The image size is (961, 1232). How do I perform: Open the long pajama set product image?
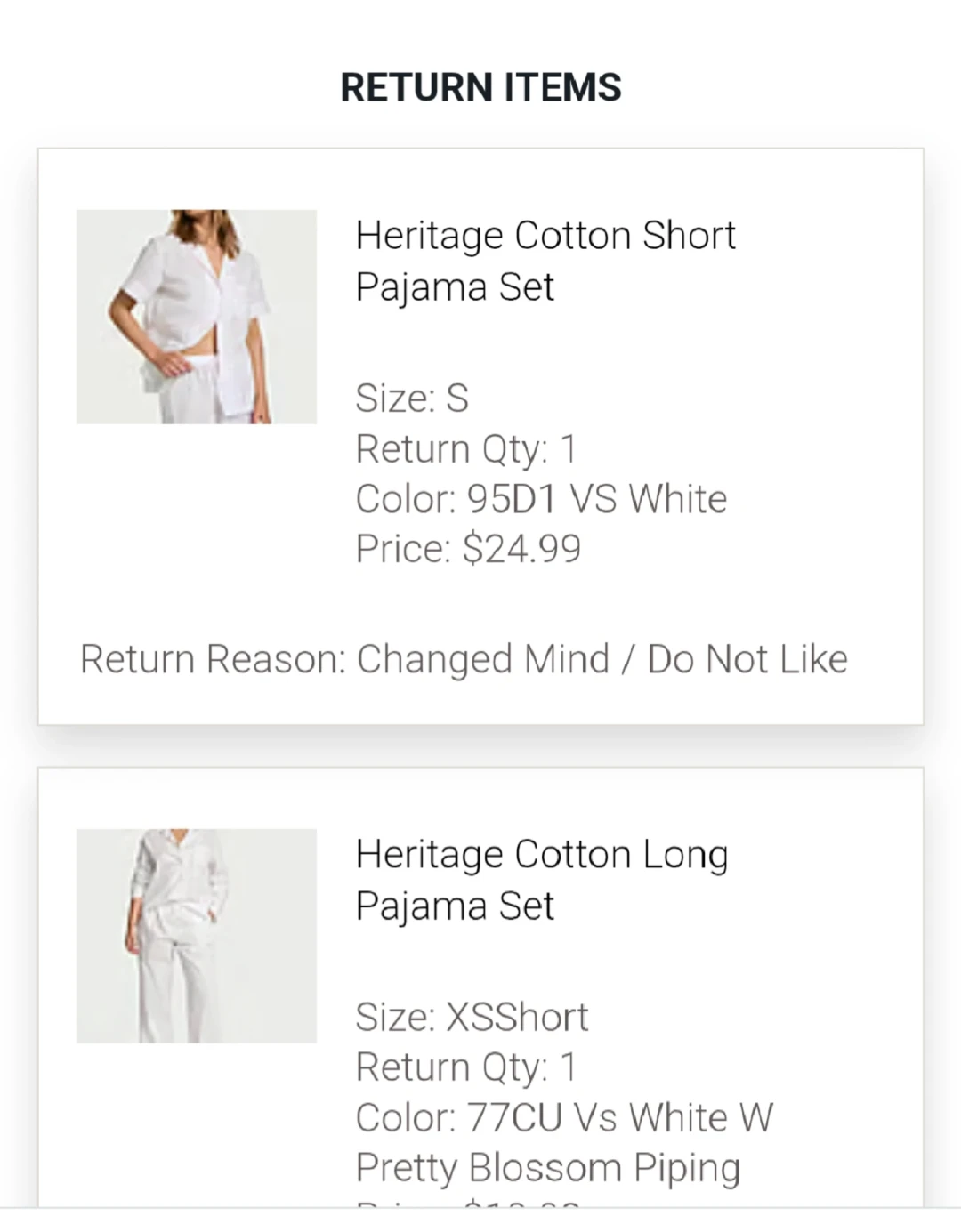click(x=196, y=936)
